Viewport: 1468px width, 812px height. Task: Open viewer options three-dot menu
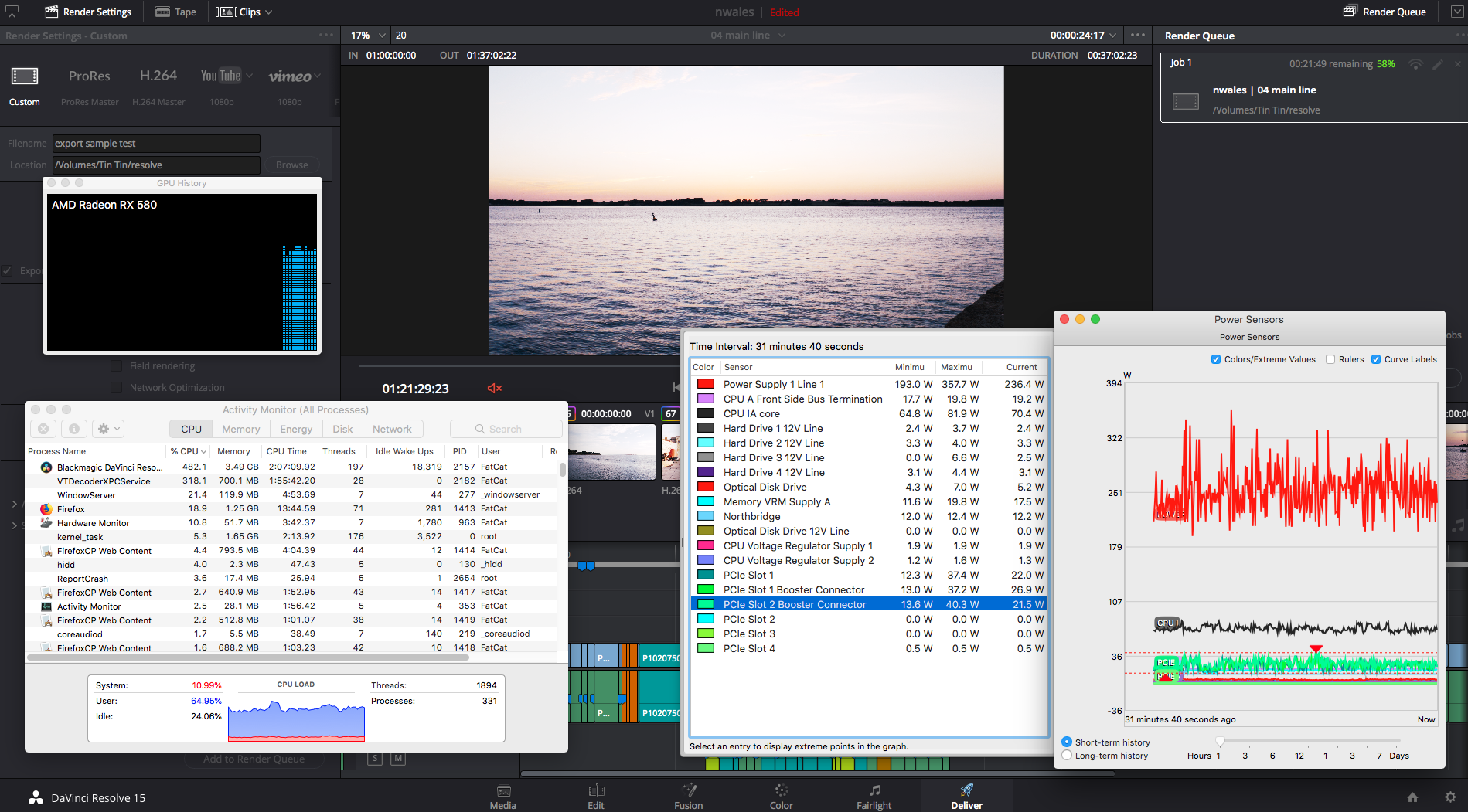(x=1138, y=35)
